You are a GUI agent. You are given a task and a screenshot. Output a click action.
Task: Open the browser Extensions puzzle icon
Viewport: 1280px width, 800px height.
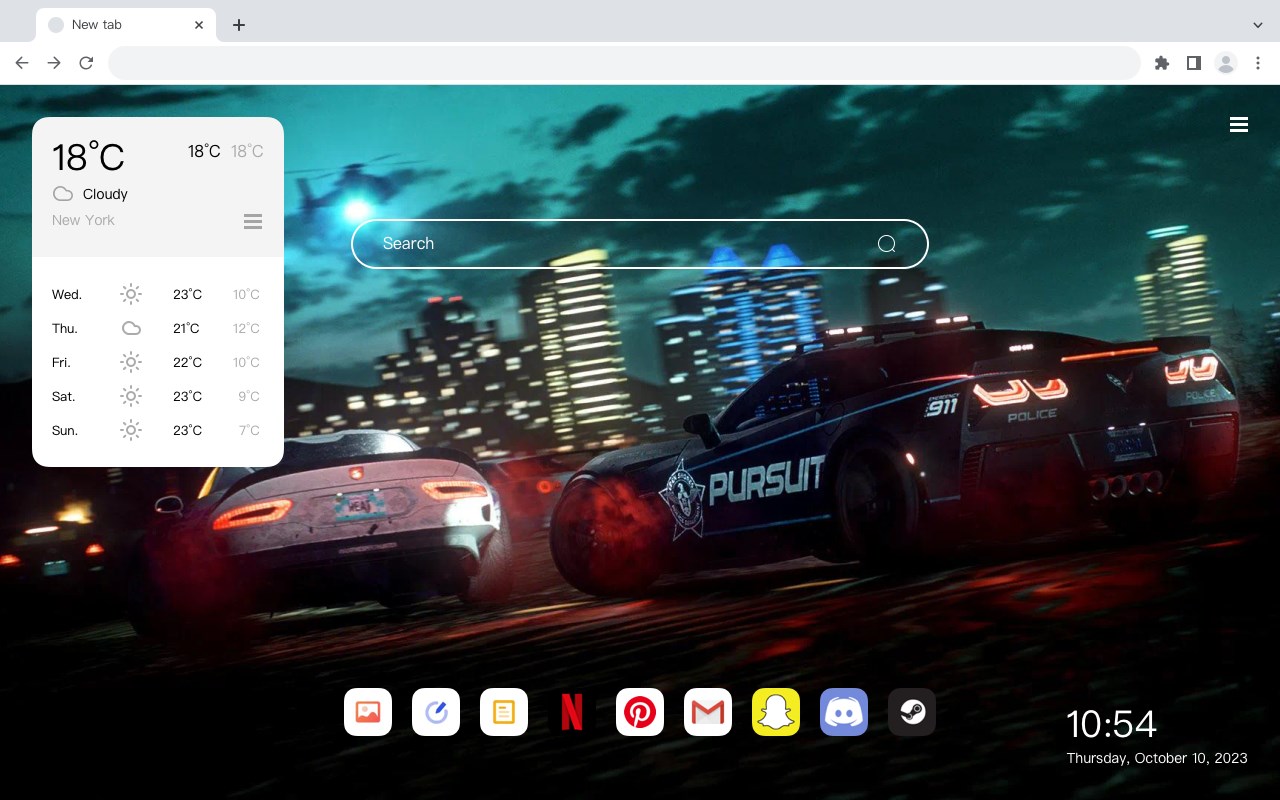tap(1161, 63)
